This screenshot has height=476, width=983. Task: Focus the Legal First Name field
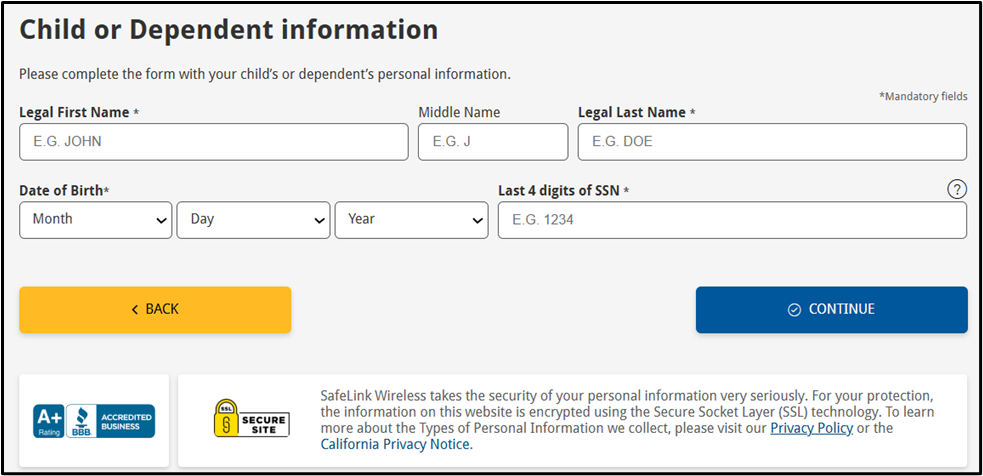213,142
